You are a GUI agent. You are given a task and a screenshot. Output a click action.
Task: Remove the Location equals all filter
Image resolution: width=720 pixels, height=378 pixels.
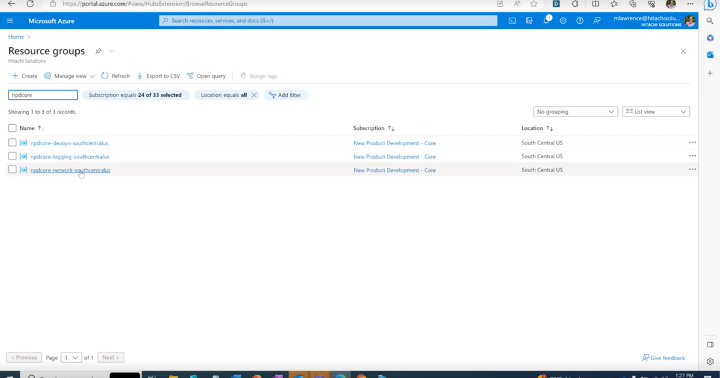tap(254, 95)
